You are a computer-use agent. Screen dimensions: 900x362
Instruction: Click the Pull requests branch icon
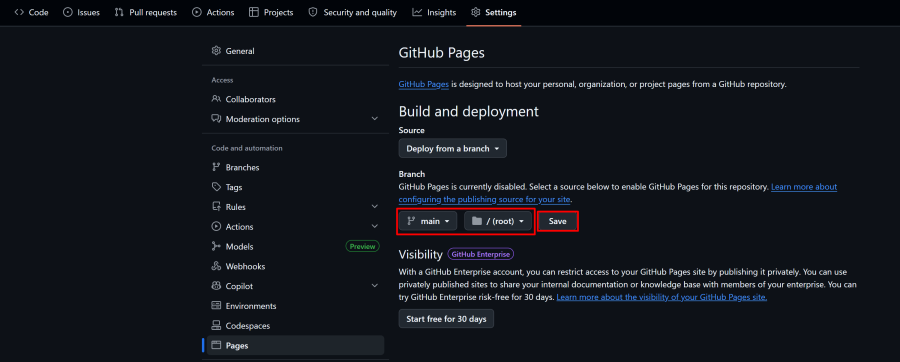click(119, 12)
